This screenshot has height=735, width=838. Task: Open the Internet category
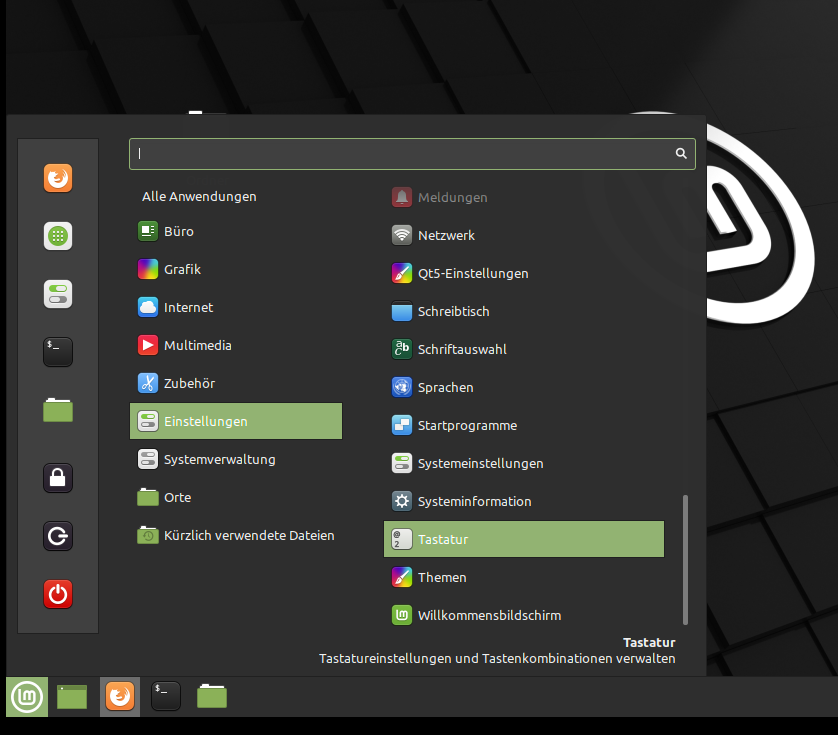point(236,307)
